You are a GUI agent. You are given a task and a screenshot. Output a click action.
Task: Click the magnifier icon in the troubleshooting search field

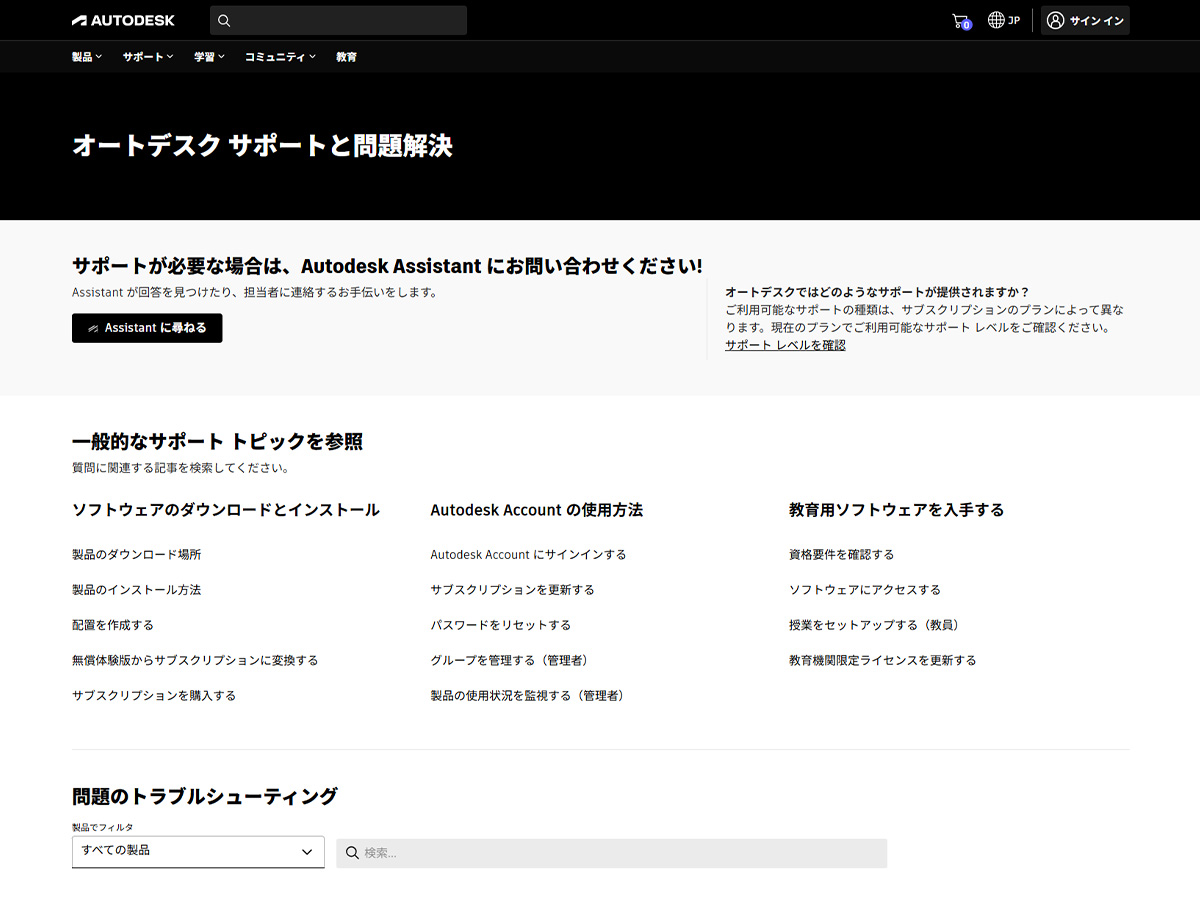click(351, 852)
